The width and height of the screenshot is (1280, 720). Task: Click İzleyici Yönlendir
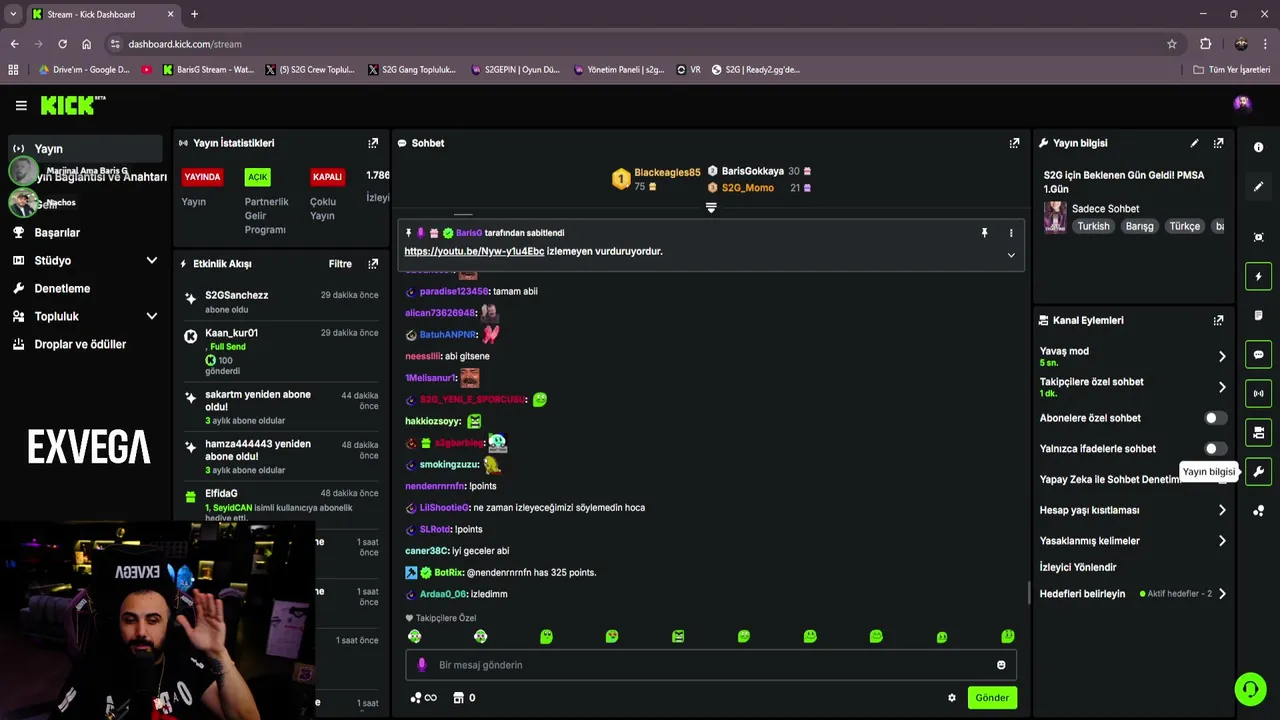pyautogui.click(x=1077, y=567)
